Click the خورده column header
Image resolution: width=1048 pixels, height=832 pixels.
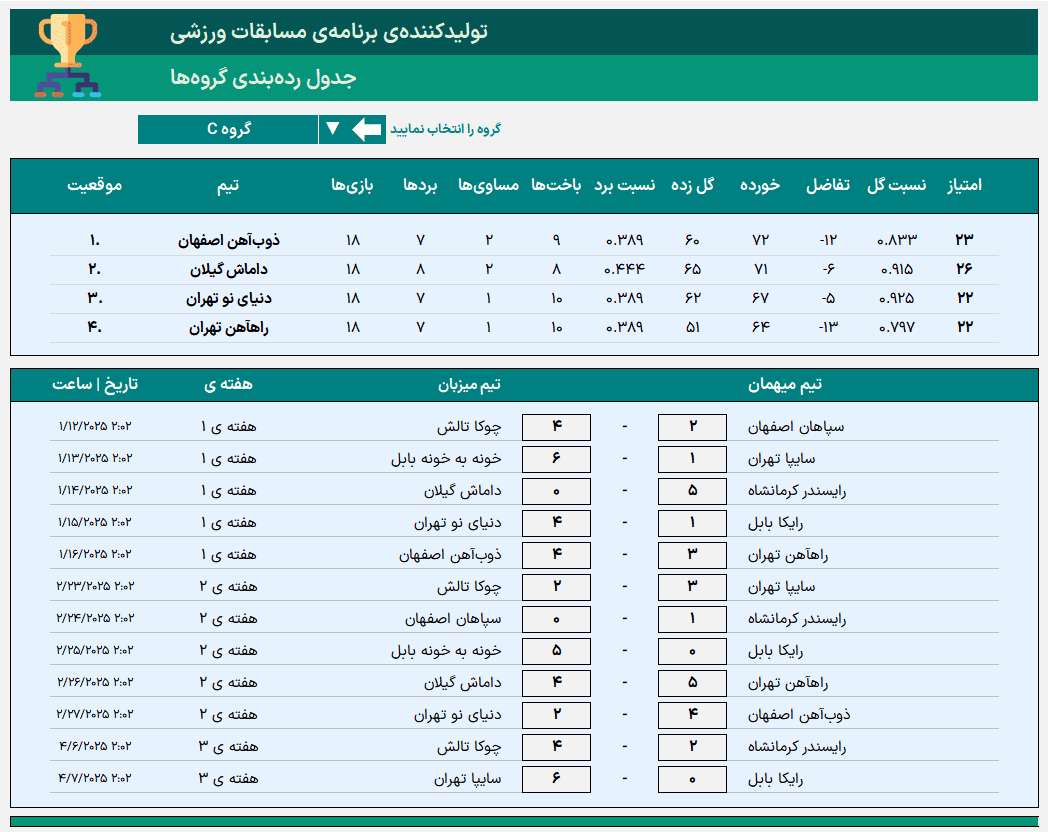click(760, 185)
